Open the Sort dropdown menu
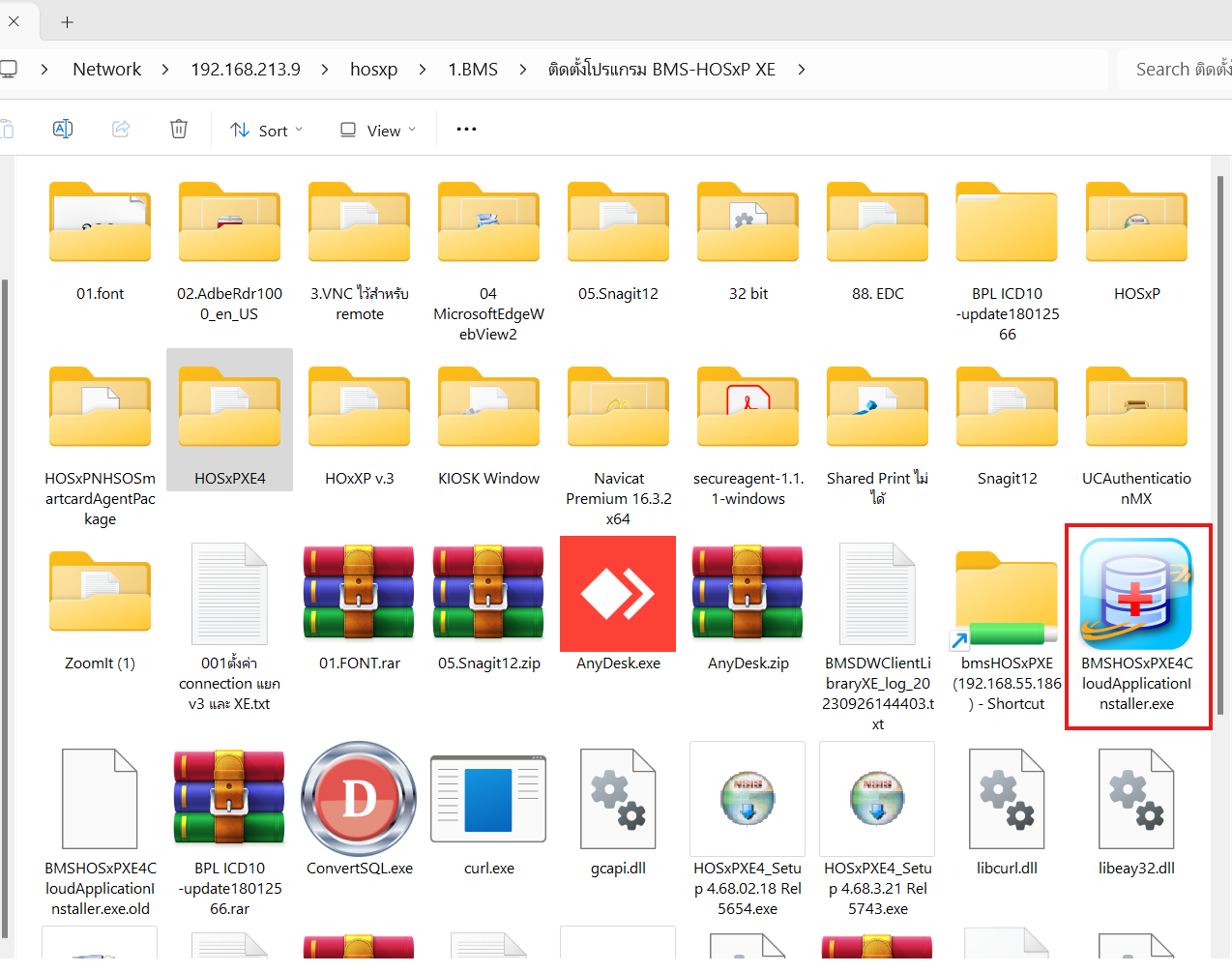This screenshot has height=973, width=1232. (x=267, y=130)
